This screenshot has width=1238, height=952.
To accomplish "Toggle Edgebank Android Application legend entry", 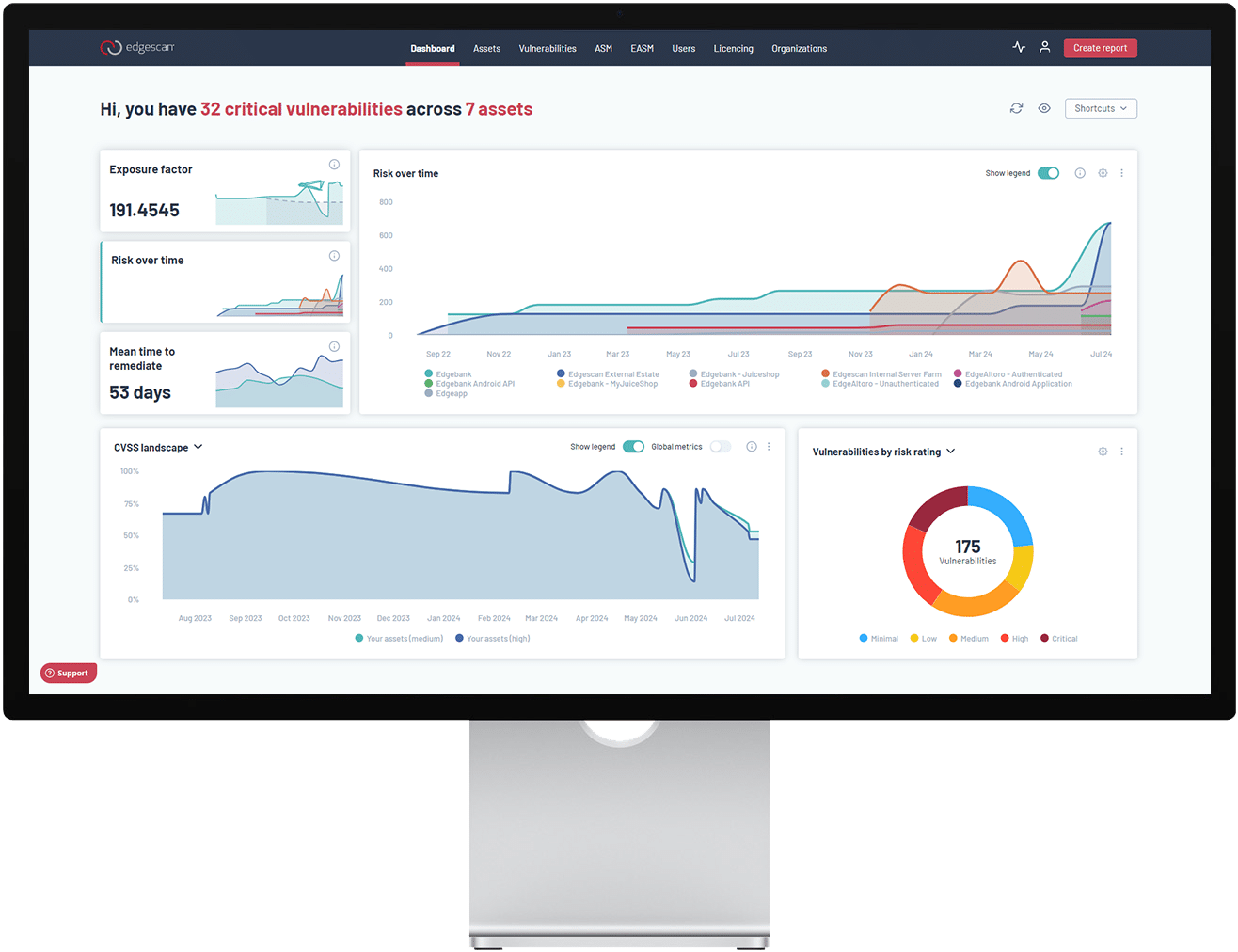I will [x=1012, y=384].
